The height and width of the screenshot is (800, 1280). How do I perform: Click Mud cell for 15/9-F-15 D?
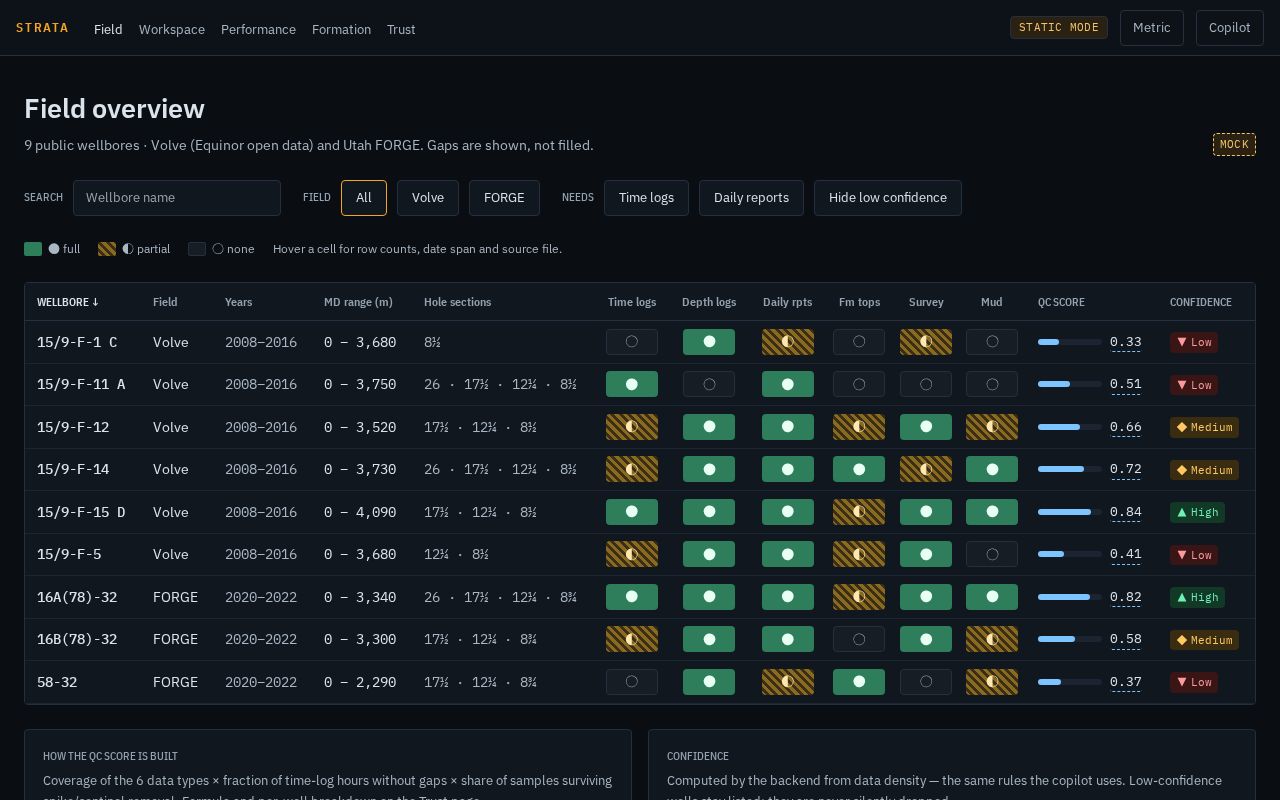pyautogui.click(x=992, y=512)
